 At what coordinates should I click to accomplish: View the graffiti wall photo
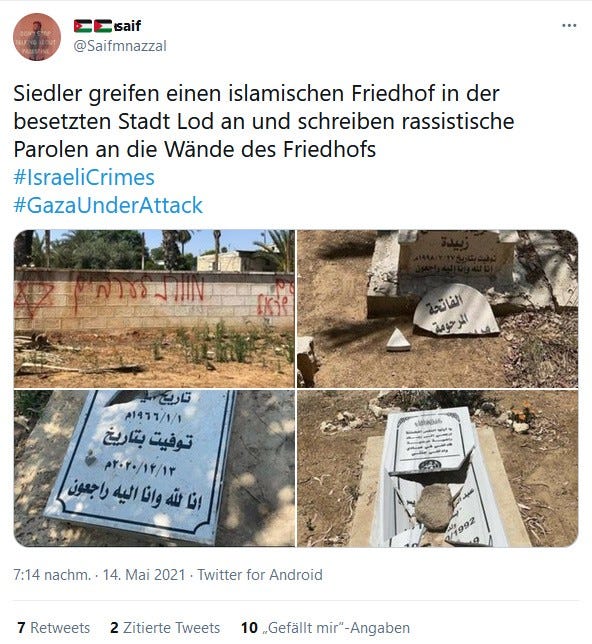click(154, 308)
